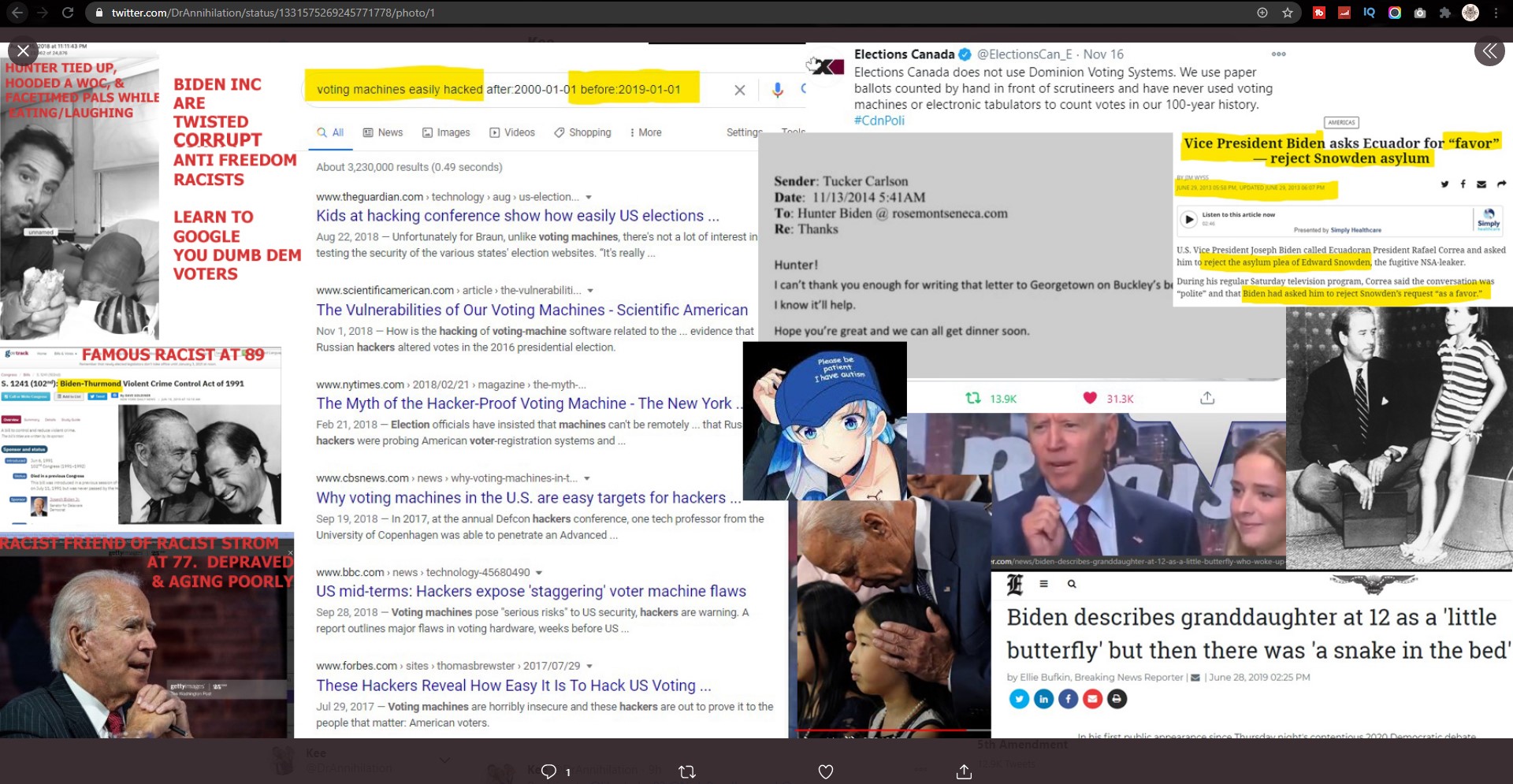This screenshot has height=784, width=1513.
Task: Share the tweet via bottom upload icon
Action: click(964, 771)
